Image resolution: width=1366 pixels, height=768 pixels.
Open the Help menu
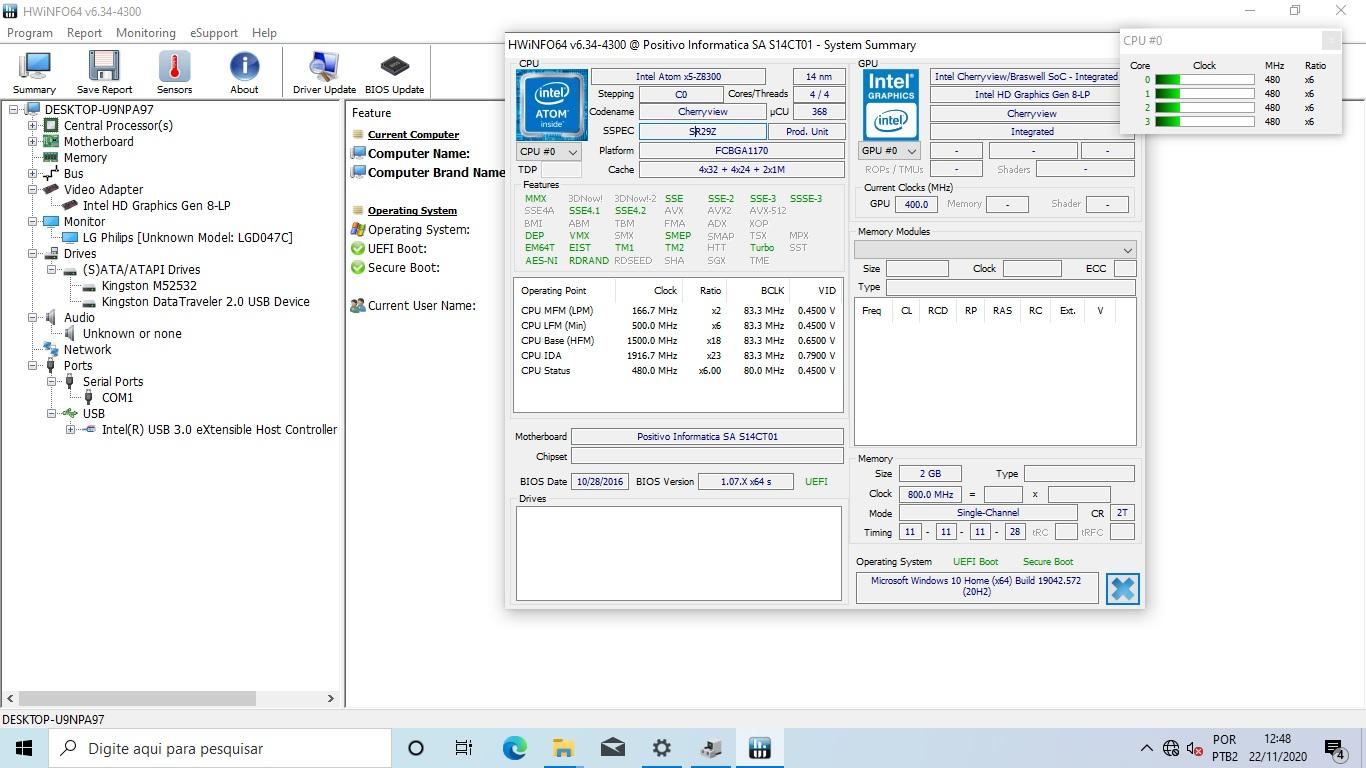tap(264, 32)
